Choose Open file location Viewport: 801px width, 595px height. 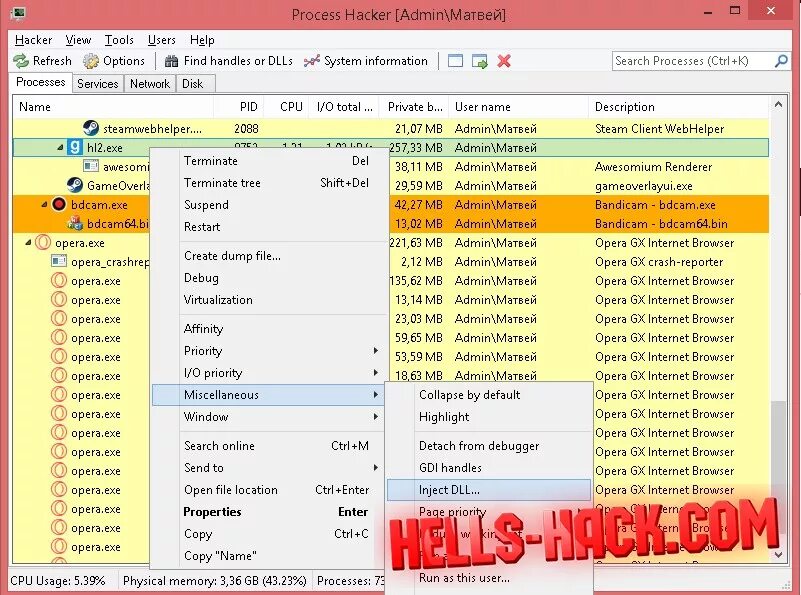click(x=270, y=490)
